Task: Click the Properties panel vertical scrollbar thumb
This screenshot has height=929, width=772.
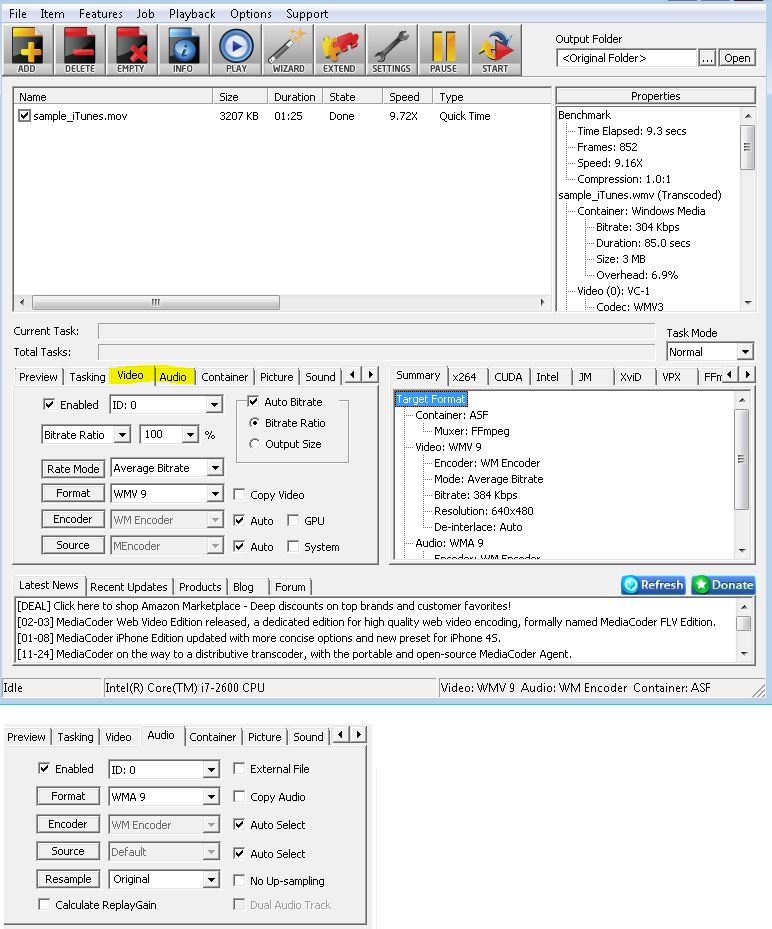Action: pyautogui.click(x=748, y=147)
